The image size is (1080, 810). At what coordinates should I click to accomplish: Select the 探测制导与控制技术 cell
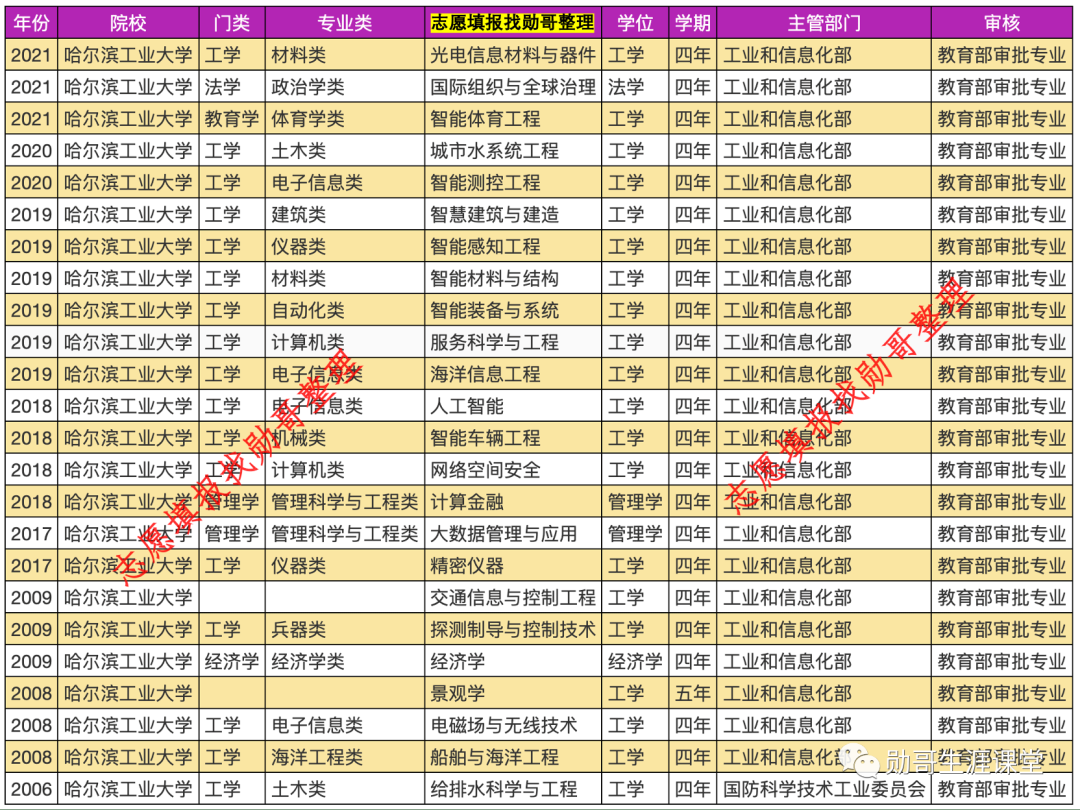512,630
